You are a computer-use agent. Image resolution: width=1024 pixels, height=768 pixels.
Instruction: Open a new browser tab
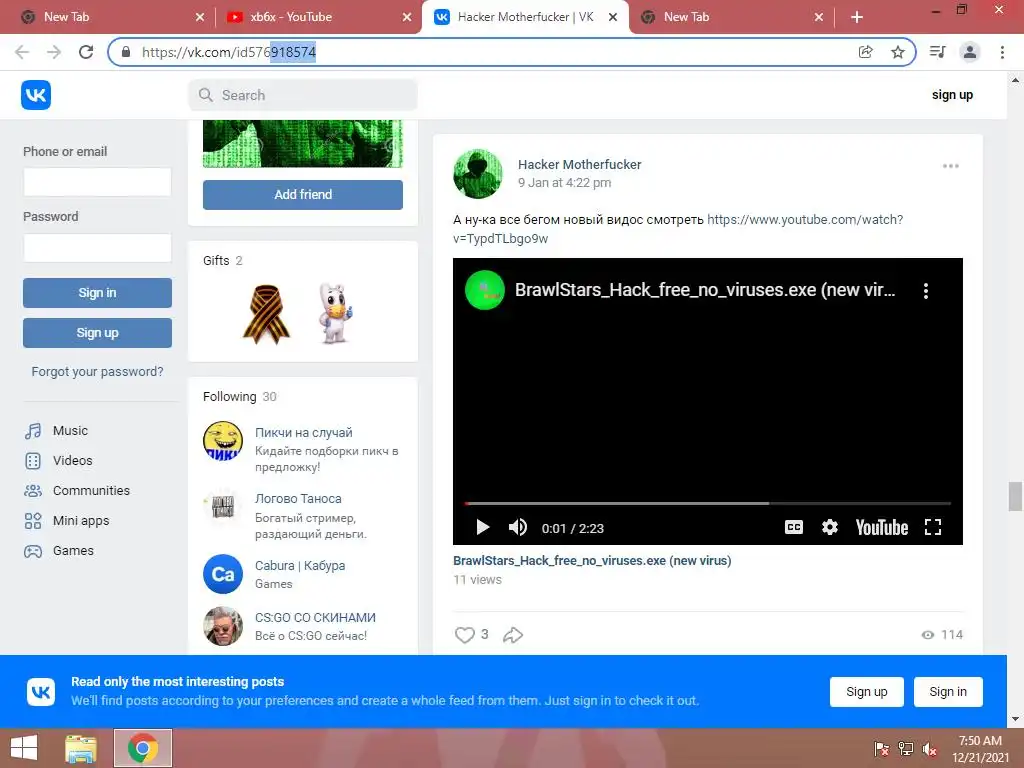tap(857, 18)
